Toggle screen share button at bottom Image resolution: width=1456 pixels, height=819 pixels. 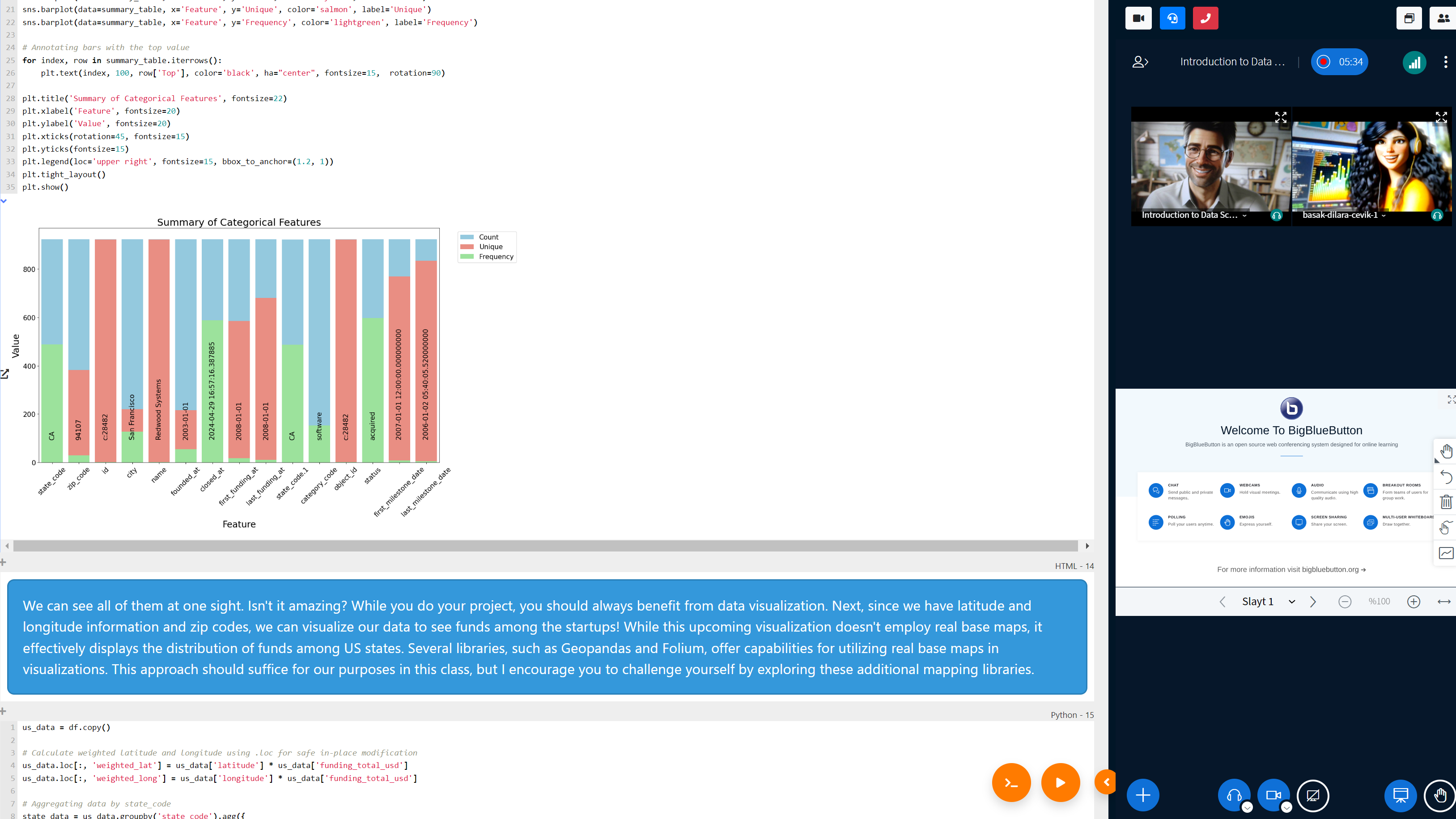click(1312, 795)
